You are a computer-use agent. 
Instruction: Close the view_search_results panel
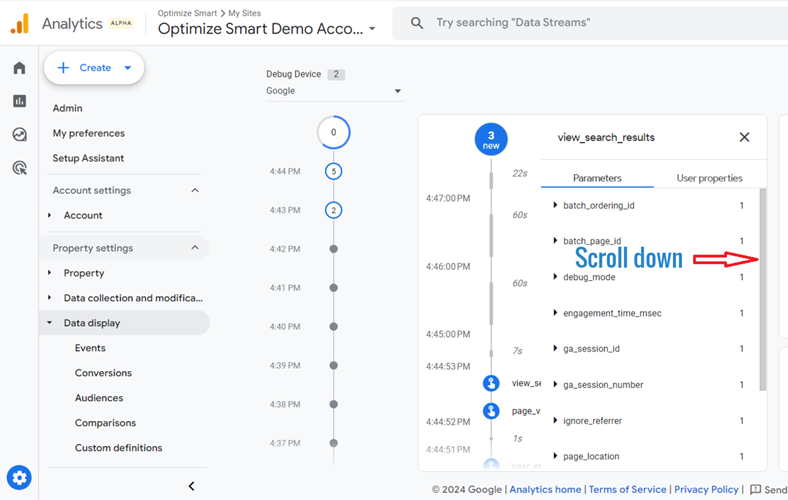click(x=744, y=137)
